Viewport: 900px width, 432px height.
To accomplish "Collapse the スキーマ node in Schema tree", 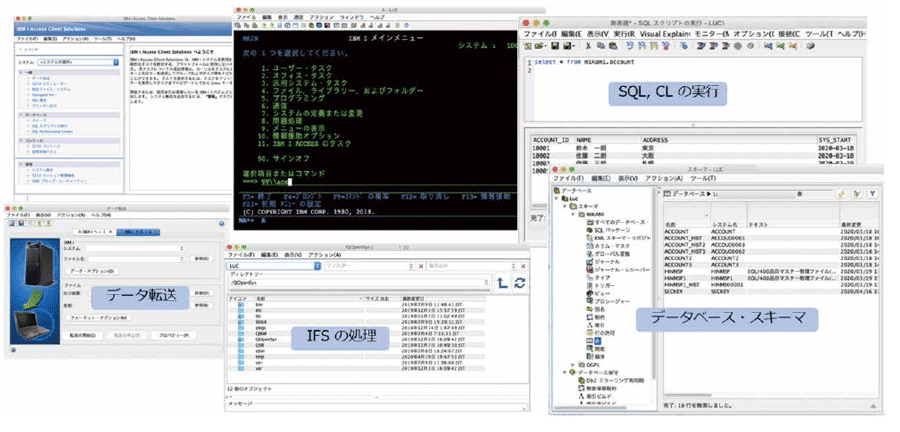I will 564,205.
